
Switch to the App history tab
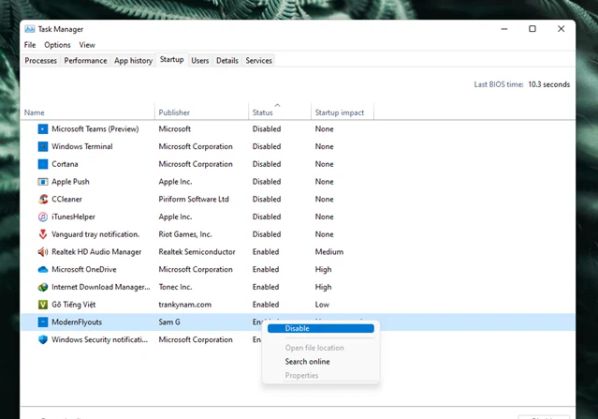pos(133,61)
